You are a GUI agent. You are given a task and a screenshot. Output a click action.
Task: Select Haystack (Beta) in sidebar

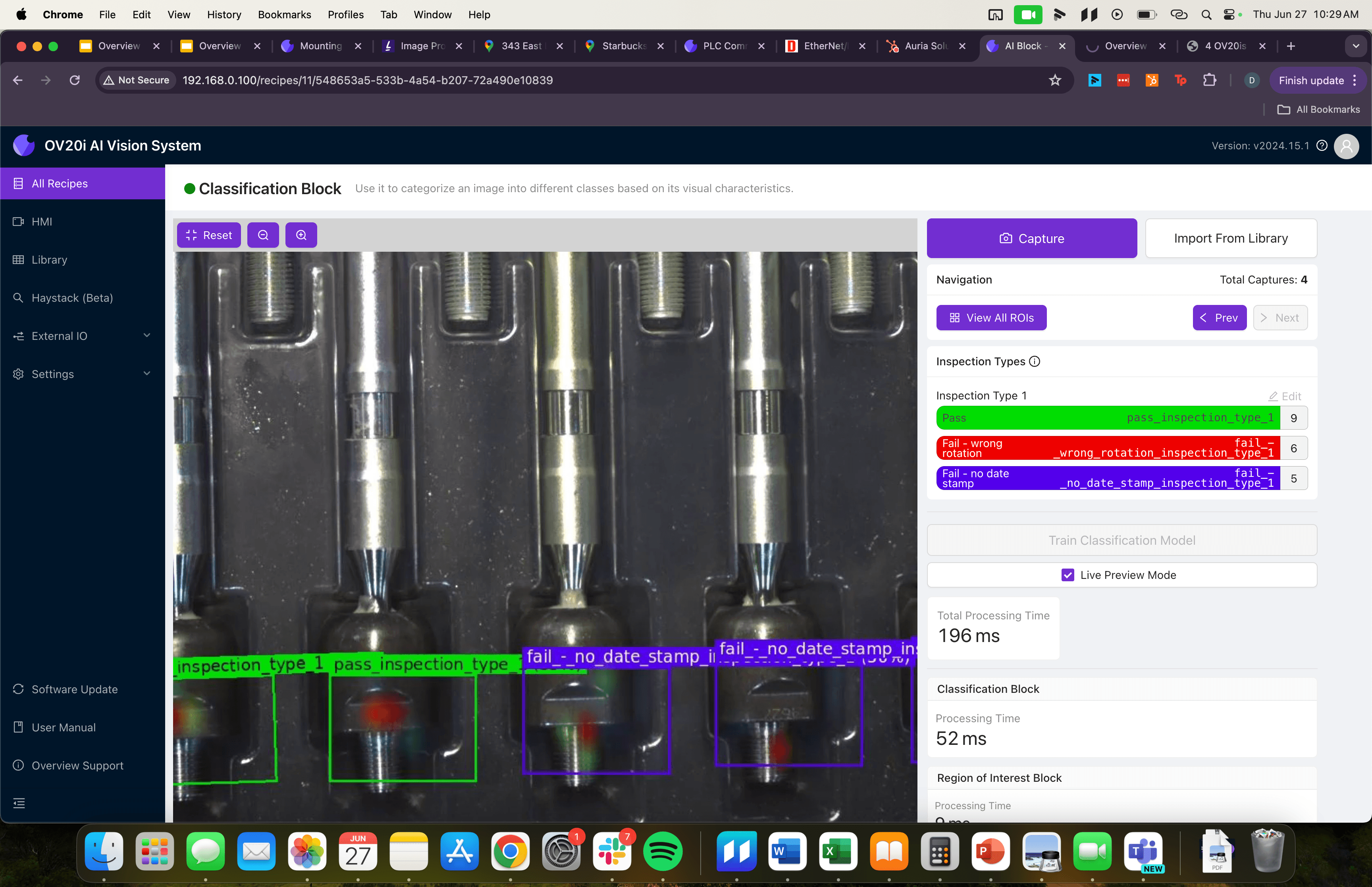[71, 298]
